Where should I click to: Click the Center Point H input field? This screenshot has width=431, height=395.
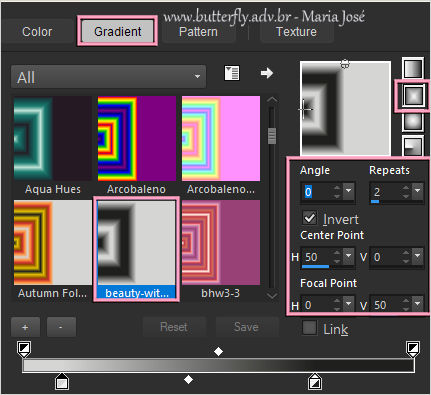[x=317, y=257]
